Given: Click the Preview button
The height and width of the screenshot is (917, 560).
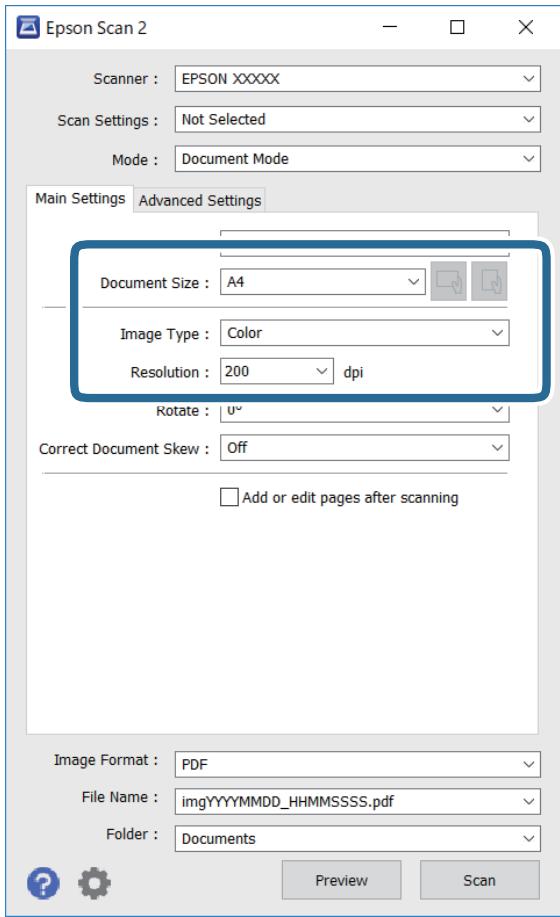Looking at the screenshot, I should (341, 880).
